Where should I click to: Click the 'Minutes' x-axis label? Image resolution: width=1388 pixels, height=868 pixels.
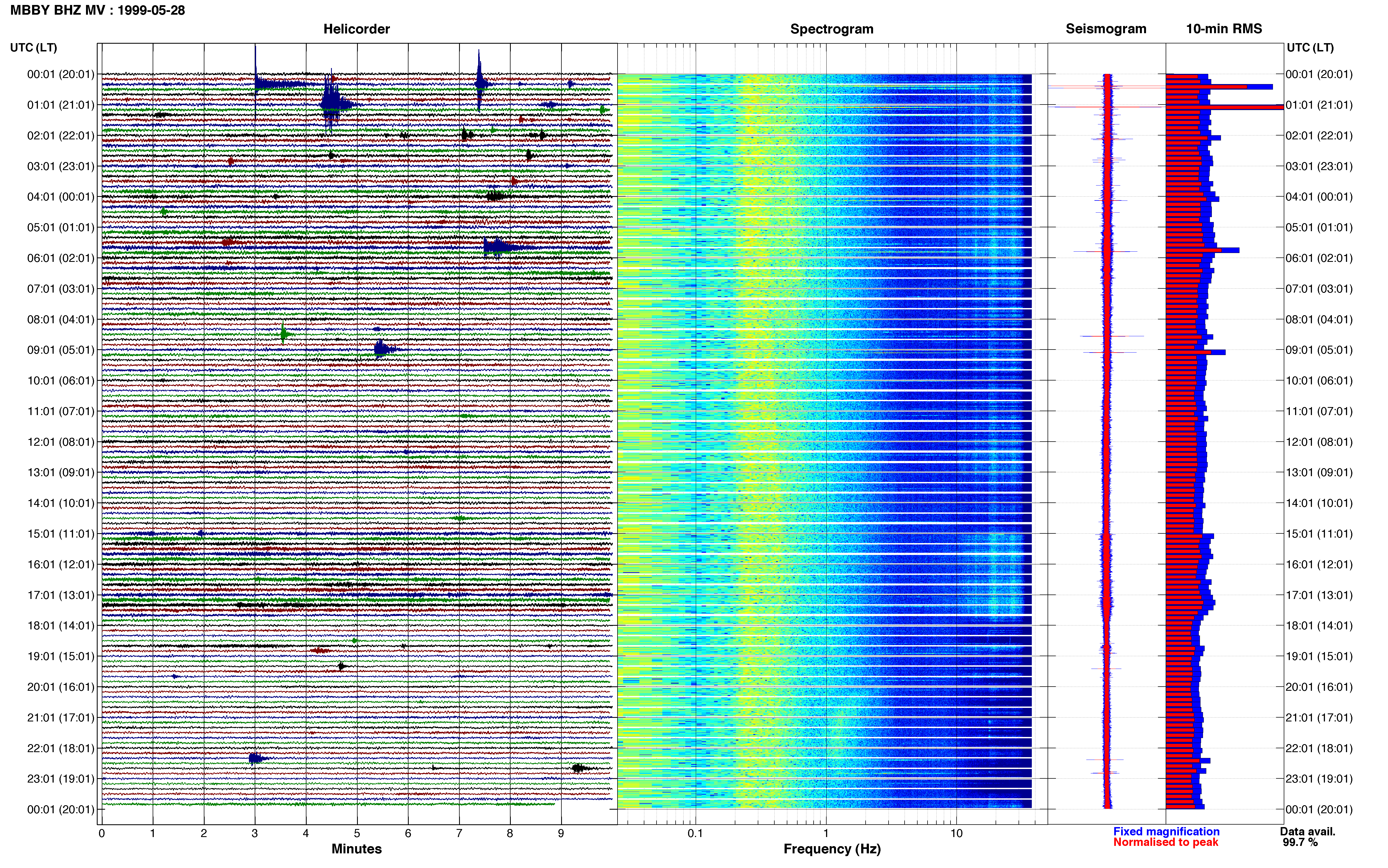[x=356, y=849]
